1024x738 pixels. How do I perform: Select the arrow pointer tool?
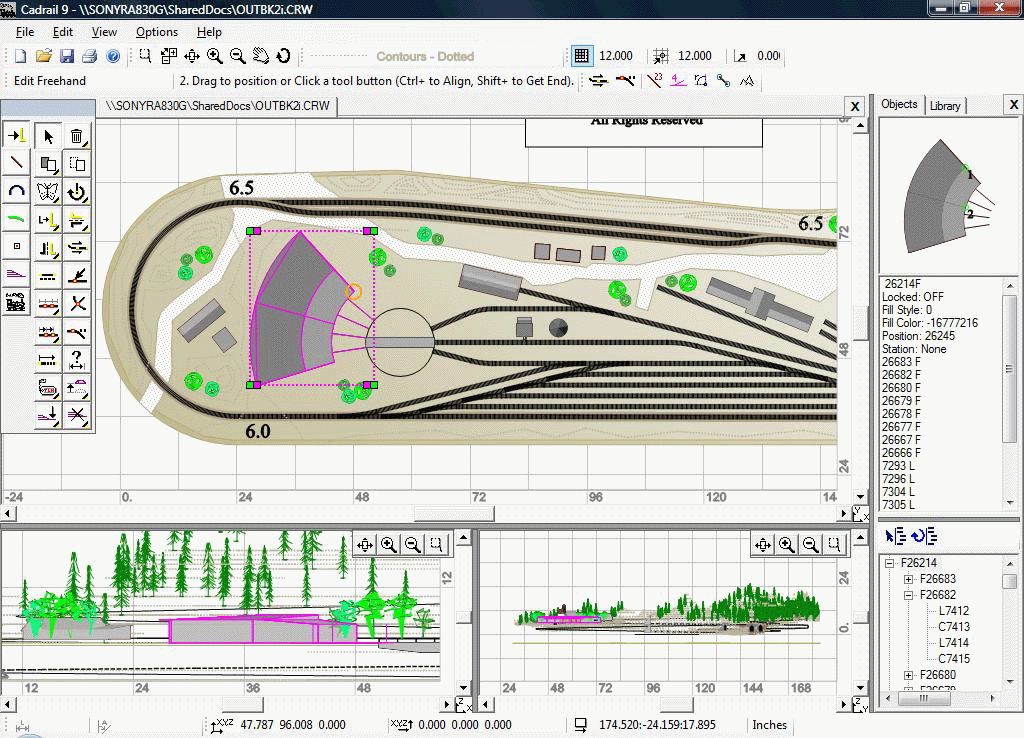(48, 136)
